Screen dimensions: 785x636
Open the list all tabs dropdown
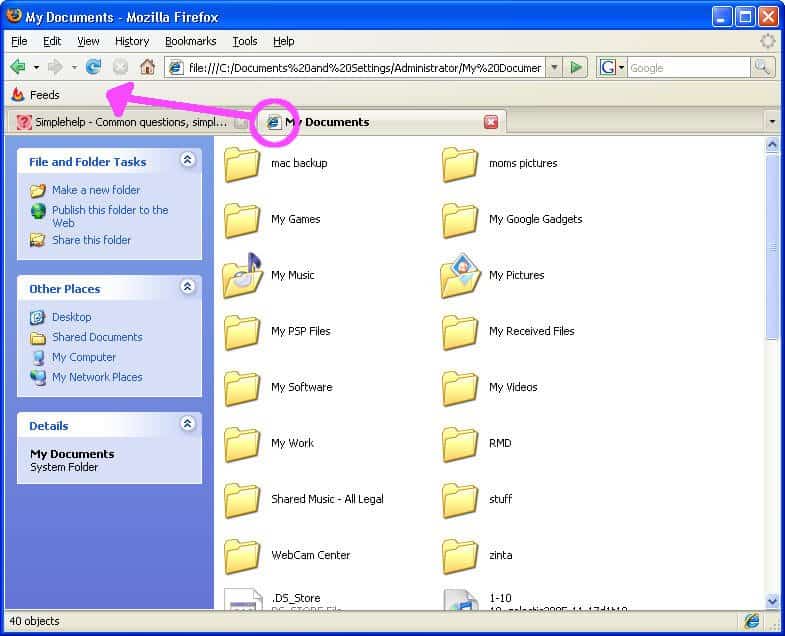tap(772, 122)
